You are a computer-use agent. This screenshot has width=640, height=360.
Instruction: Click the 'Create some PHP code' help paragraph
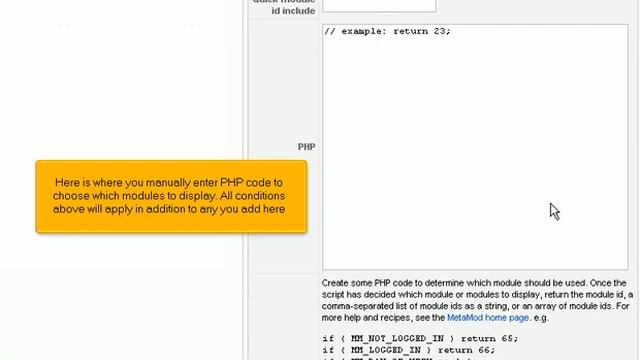coord(477,300)
